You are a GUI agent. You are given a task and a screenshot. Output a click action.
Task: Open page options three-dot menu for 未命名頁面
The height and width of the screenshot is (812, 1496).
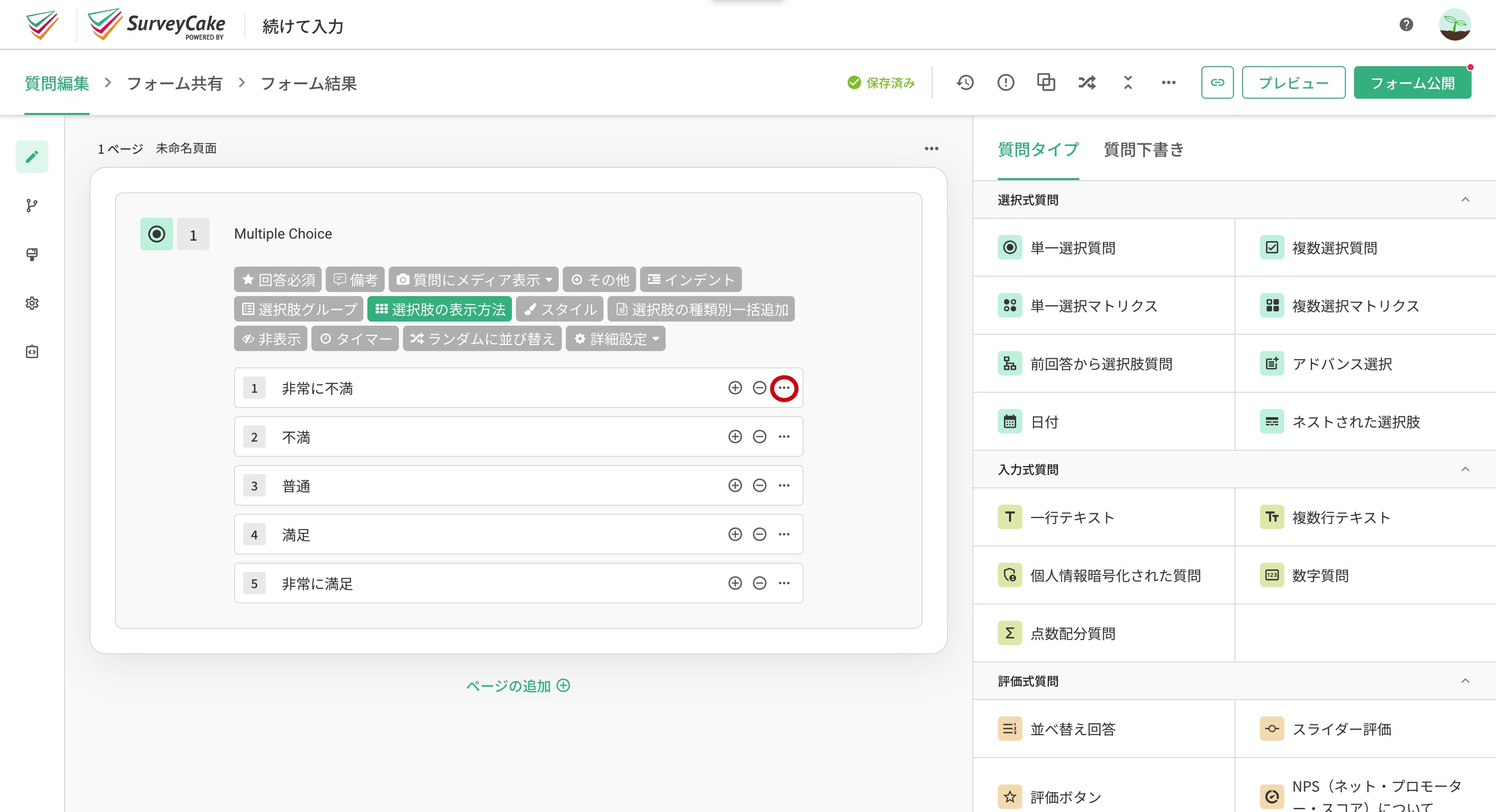click(x=932, y=149)
